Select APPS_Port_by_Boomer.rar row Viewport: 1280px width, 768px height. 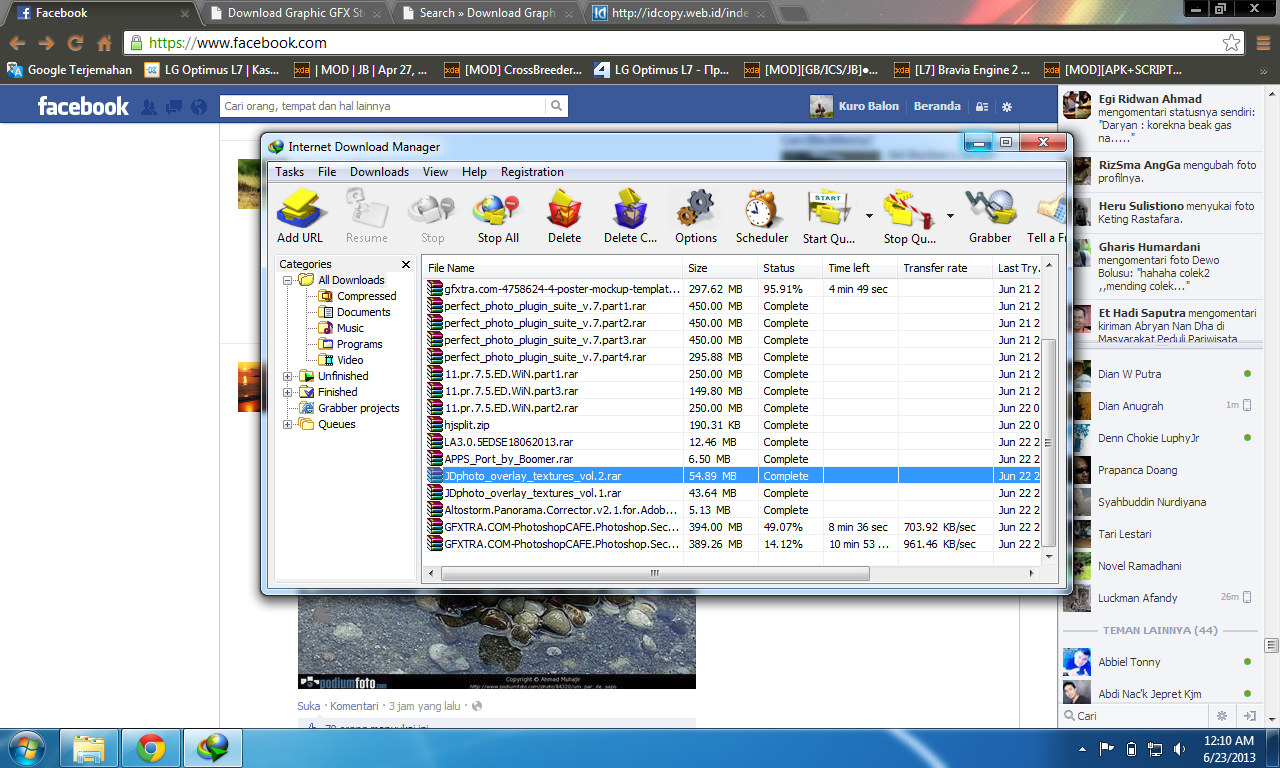pyautogui.click(x=733, y=459)
